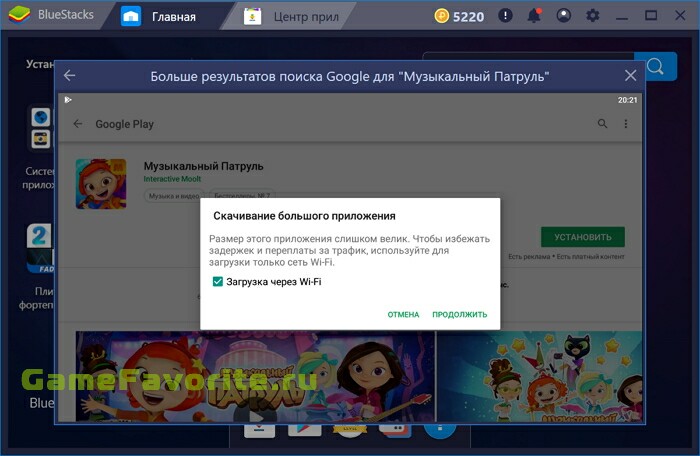Open the game icon with the number 2
This screenshot has width=700, height=456.
(40, 248)
